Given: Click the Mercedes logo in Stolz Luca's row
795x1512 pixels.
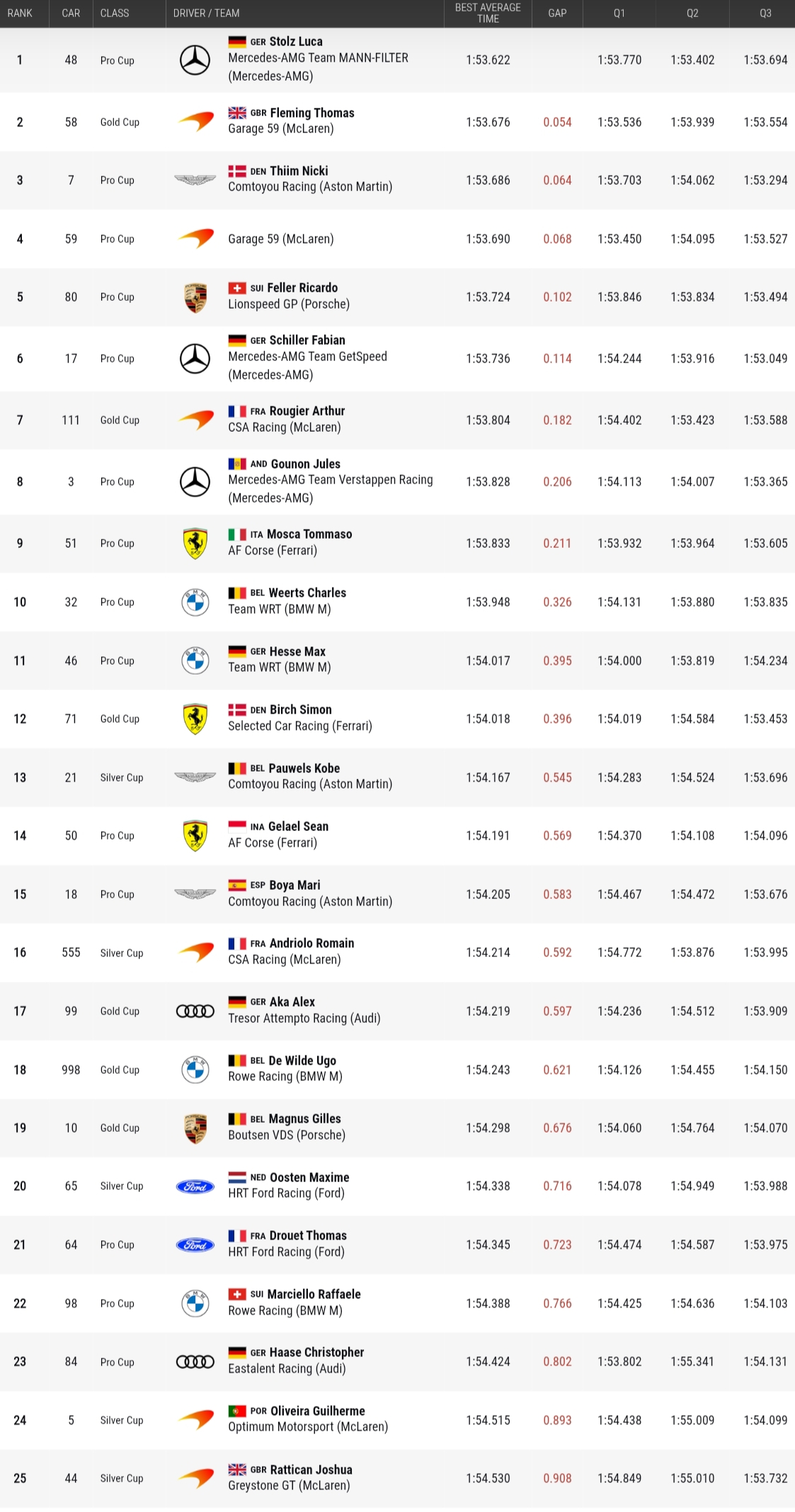Looking at the screenshot, I should point(195,60).
